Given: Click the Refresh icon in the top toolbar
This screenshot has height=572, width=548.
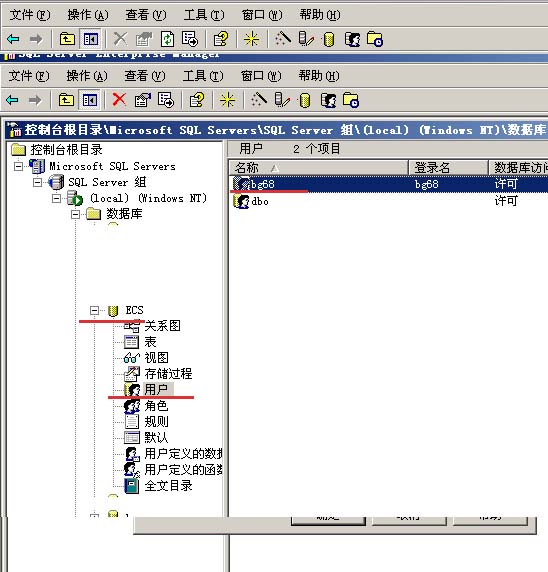Looking at the screenshot, I should pos(167,39).
